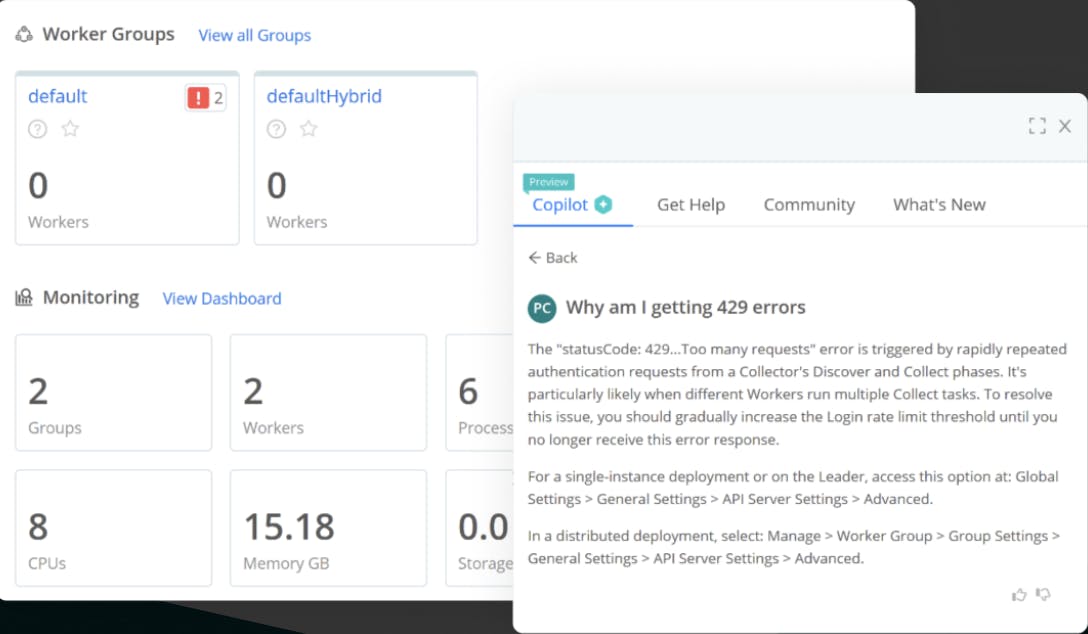This screenshot has width=1088, height=634.
Task: Click the Monitoring section chart icon
Action: (24, 298)
